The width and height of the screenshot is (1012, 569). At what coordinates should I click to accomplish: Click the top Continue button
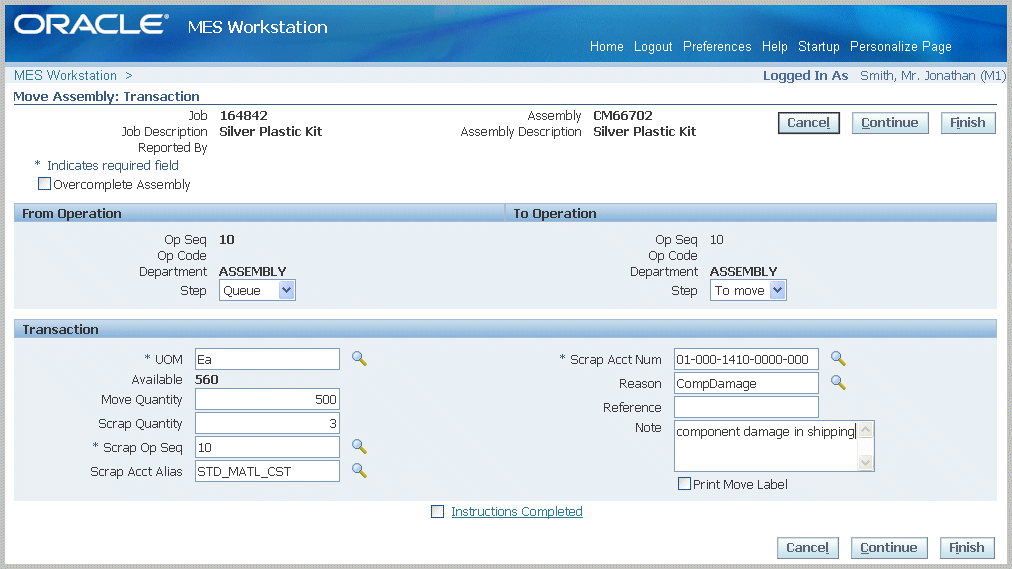pos(890,123)
